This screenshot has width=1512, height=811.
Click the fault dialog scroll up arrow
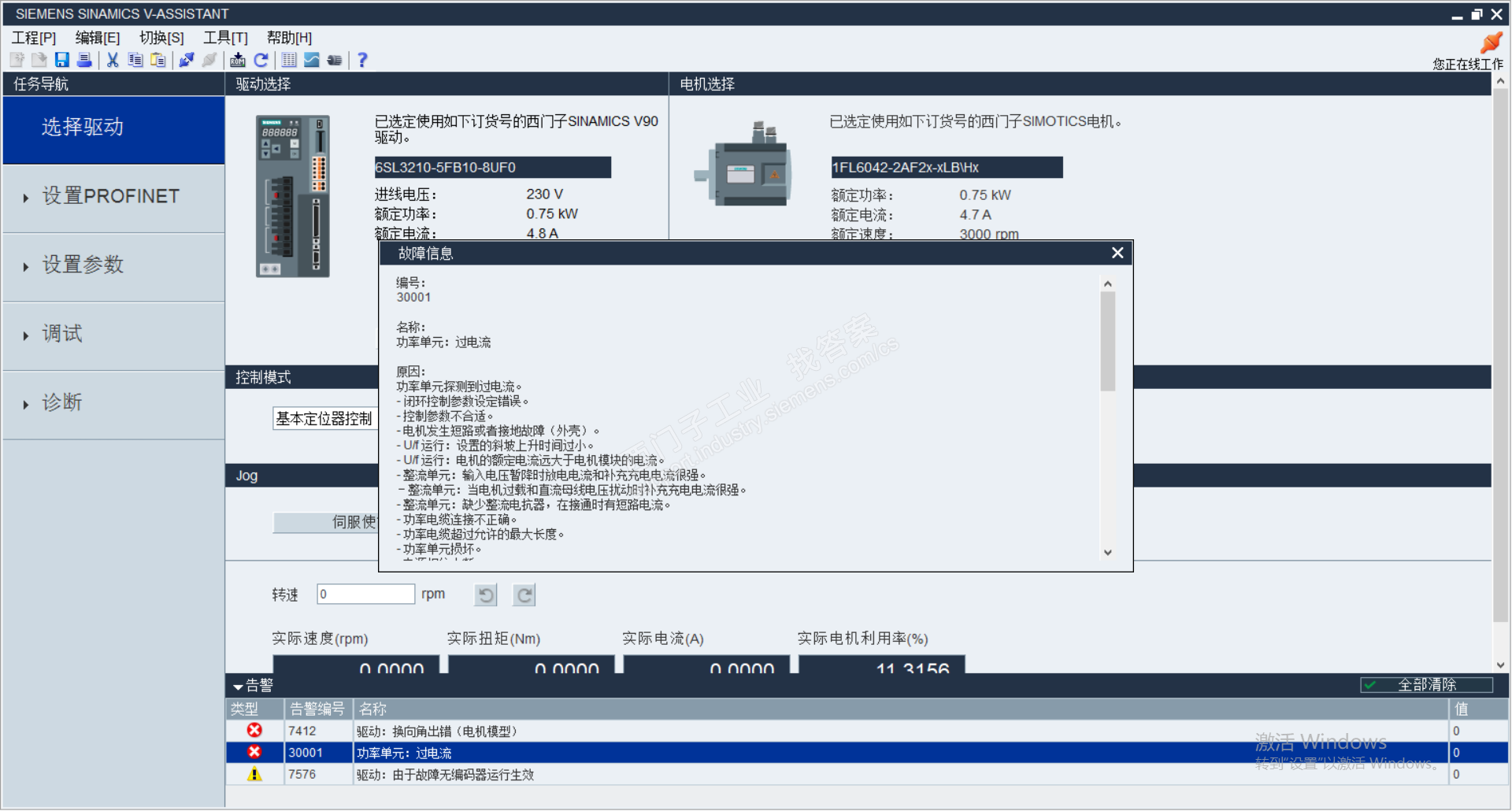coord(1108,283)
